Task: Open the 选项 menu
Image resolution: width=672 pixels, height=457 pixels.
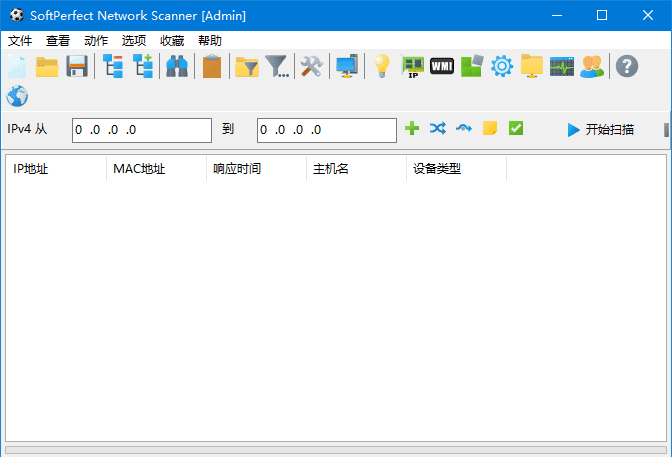Action: click(134, 41)
